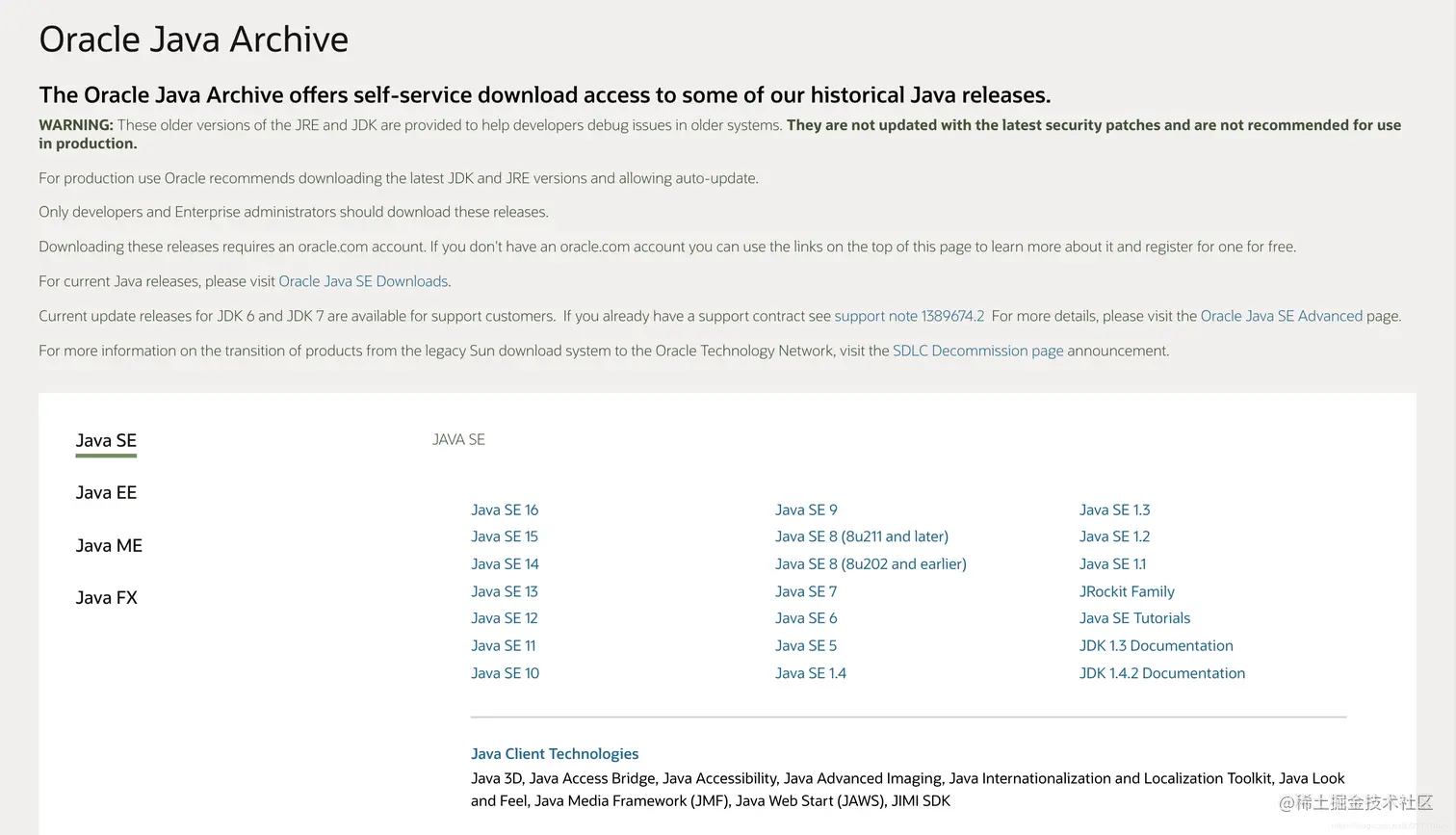Open Java SE 1.2 archive link
This screenshot has width=1456, height=835.
coord(1114,536)
